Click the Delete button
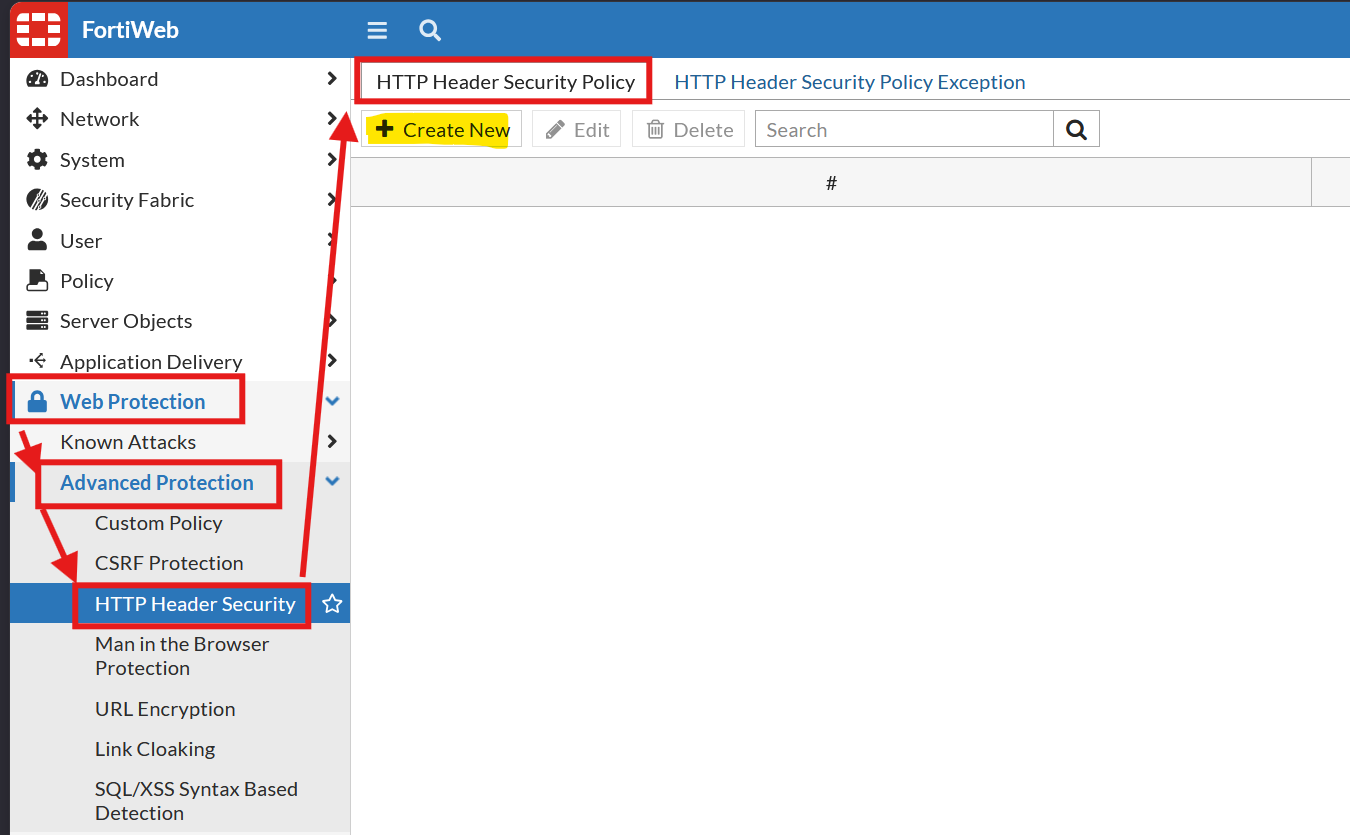1350x835 pixels. coord(689,130)
